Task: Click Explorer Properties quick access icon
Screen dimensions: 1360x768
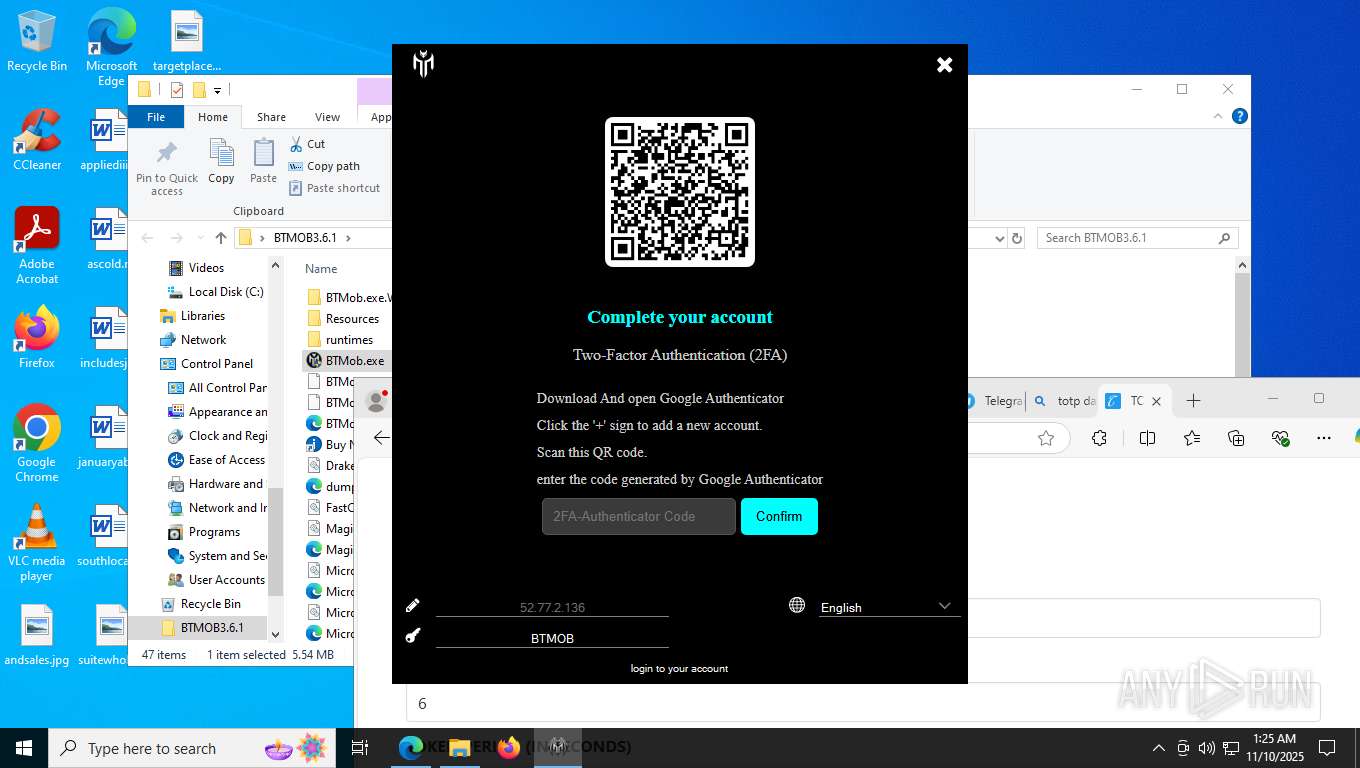Action: tap(177, 90)
